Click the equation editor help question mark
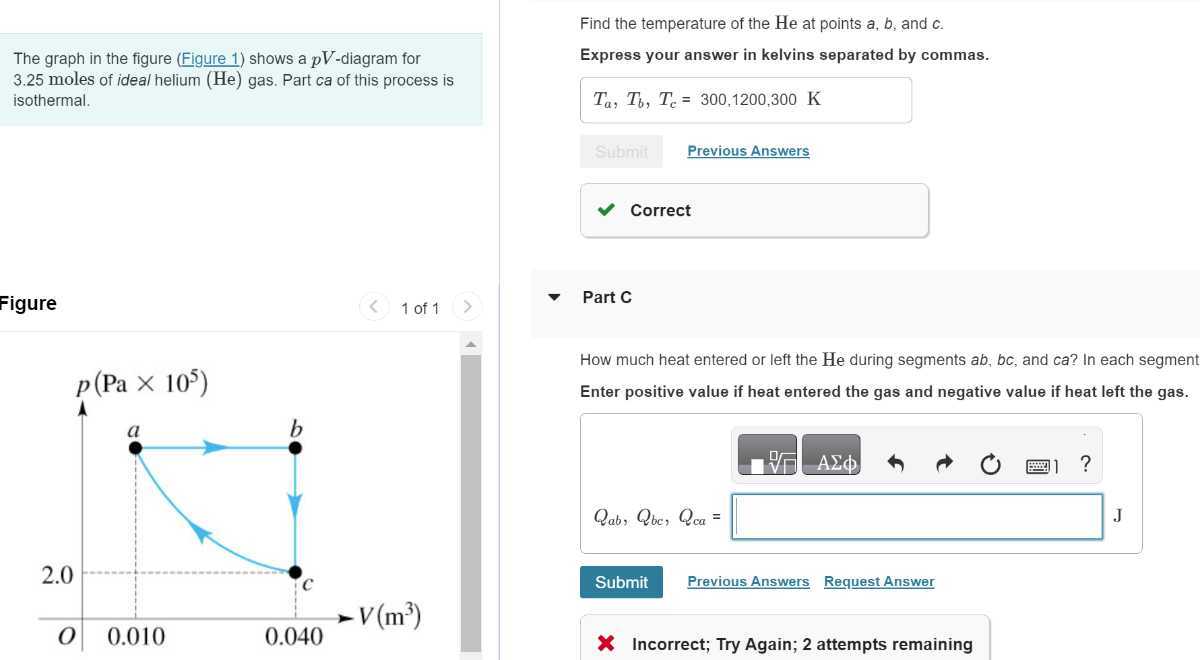The width and height of the screenshot is (1200, 660). (1085, 463)
